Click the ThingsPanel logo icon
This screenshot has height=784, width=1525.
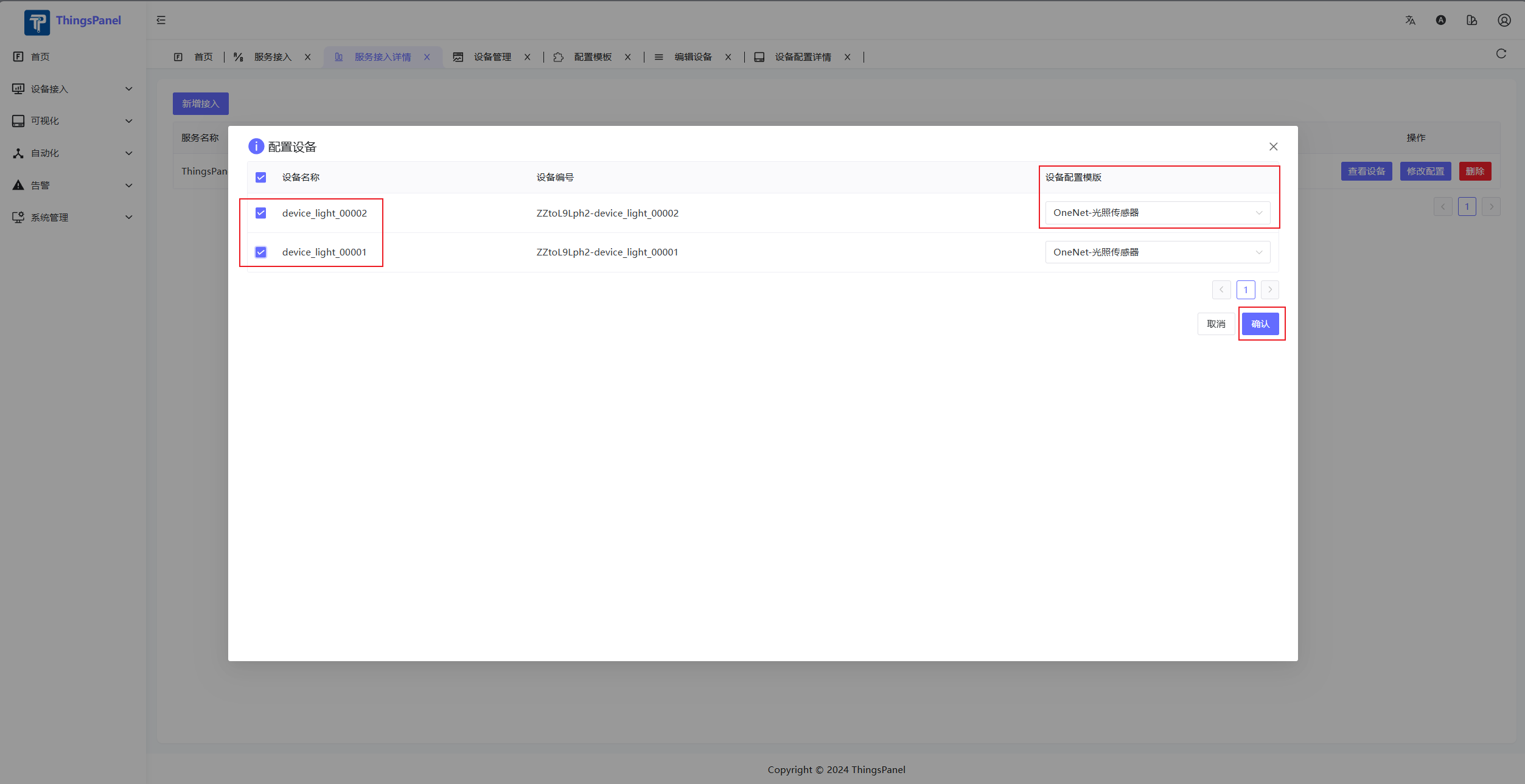pos(37,23)
